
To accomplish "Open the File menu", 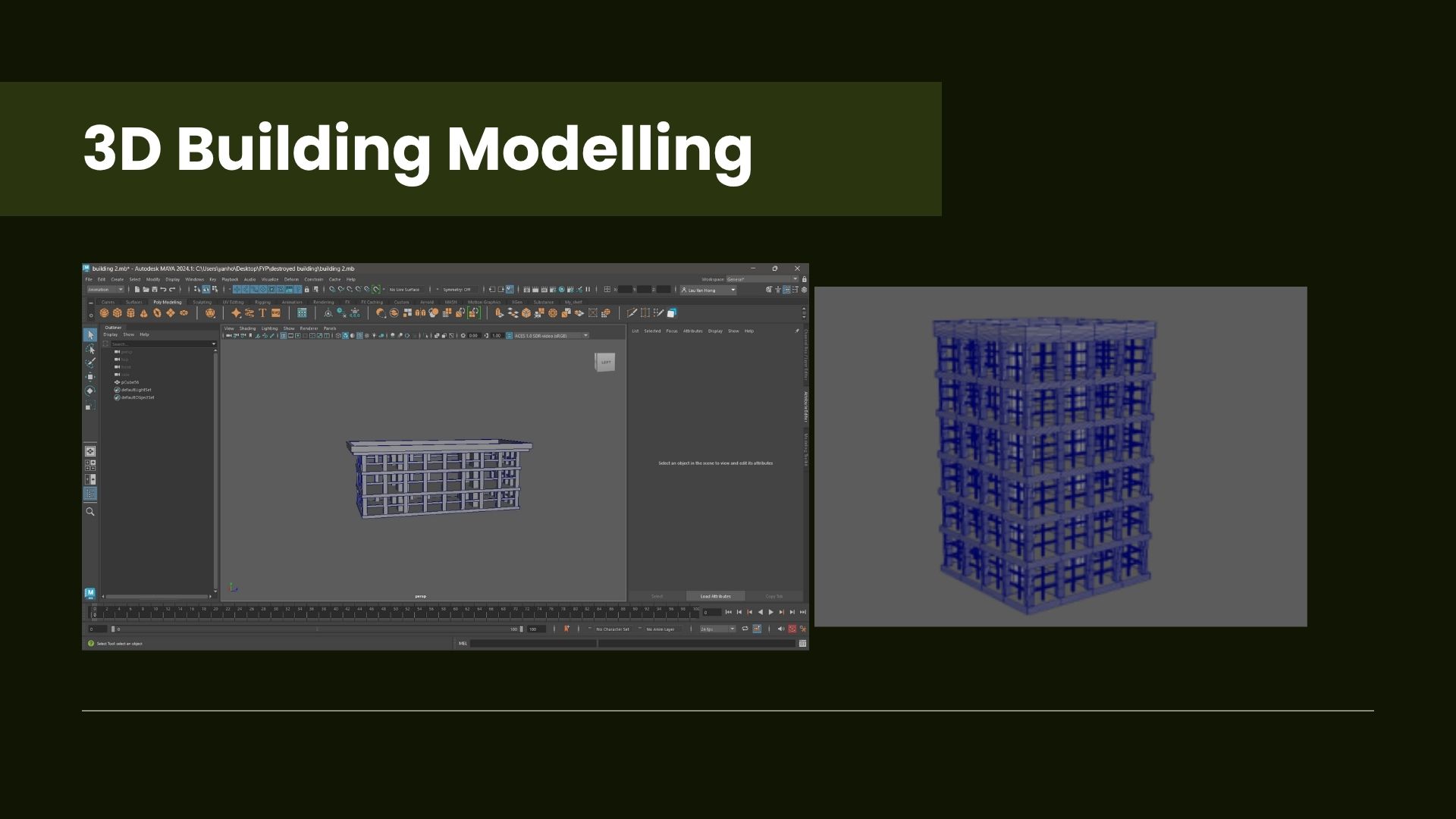I will pos(89,279).
